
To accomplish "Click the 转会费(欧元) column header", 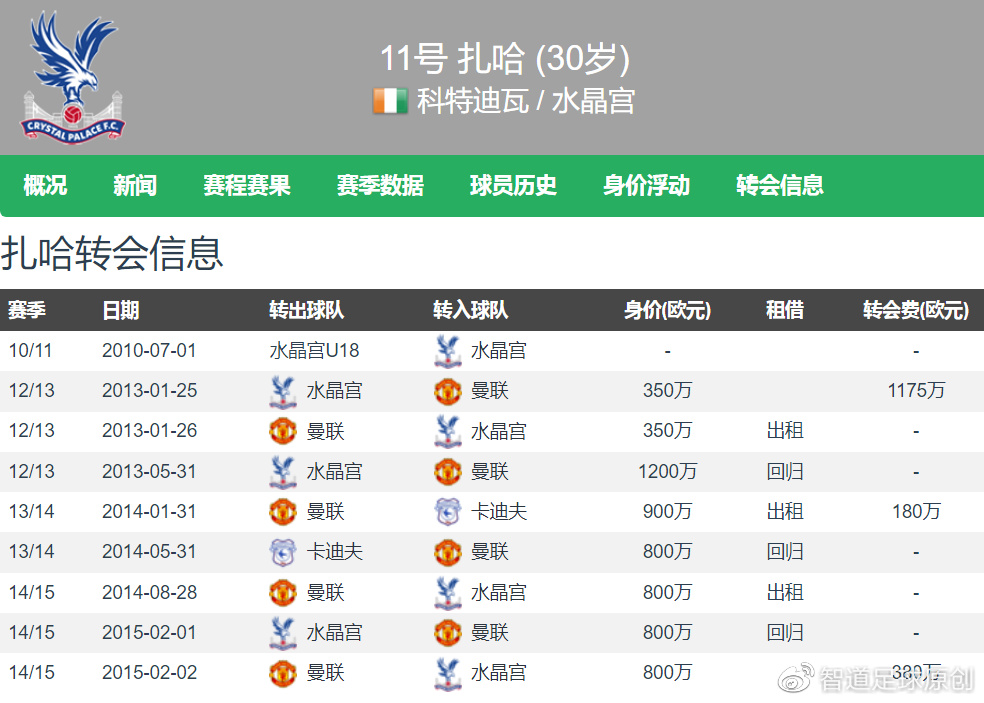I will point(915,311).
